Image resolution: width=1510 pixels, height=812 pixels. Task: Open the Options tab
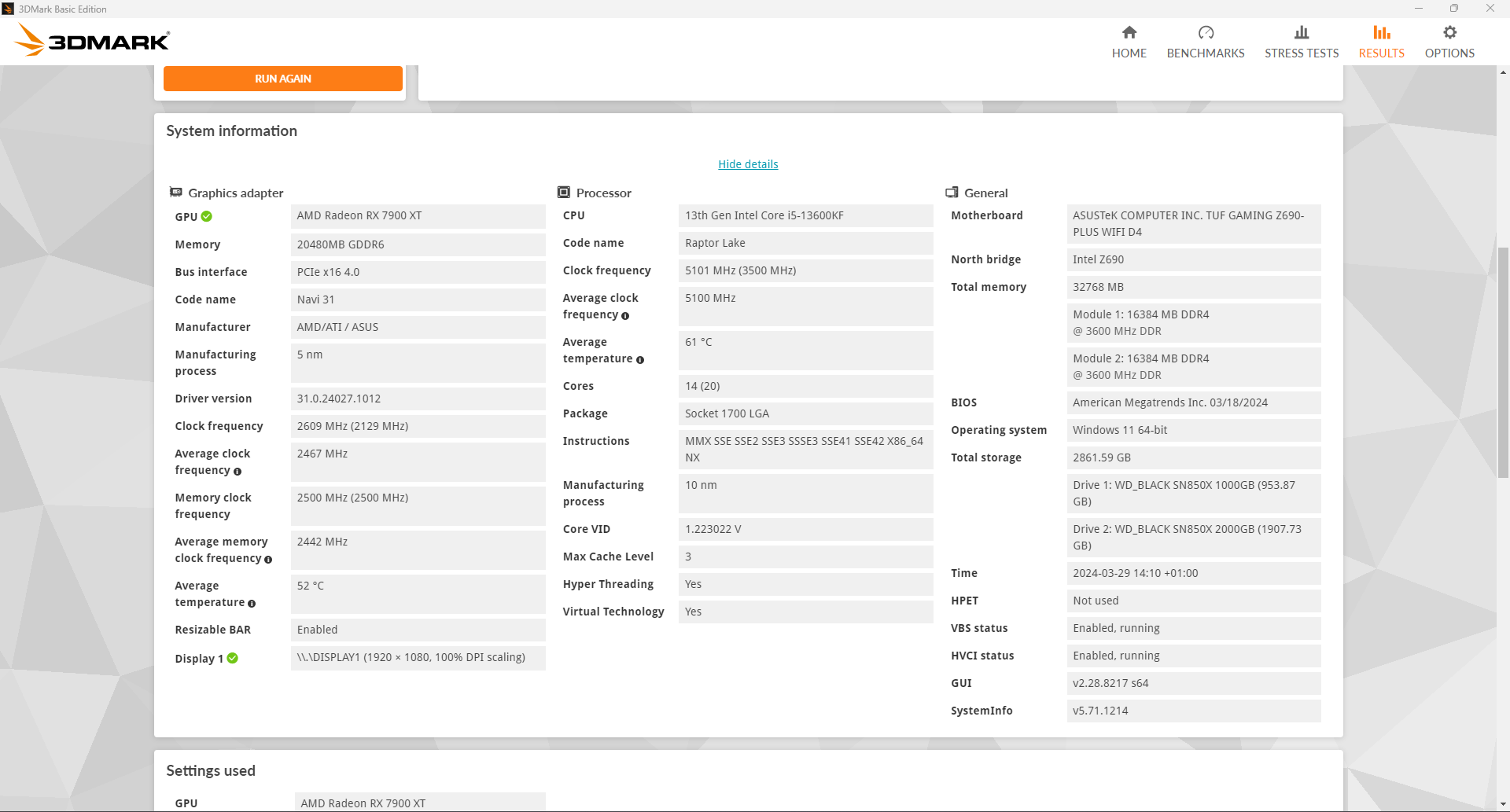click(x=1449, y=42)
